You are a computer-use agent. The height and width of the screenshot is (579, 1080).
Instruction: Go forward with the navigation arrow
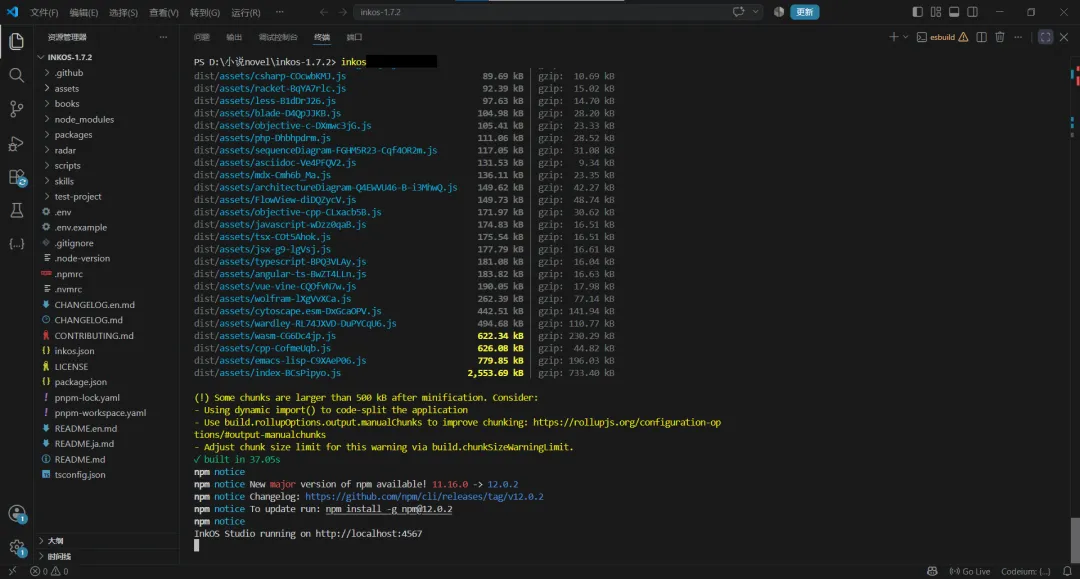pyautogui.click(x=342, y=12)
